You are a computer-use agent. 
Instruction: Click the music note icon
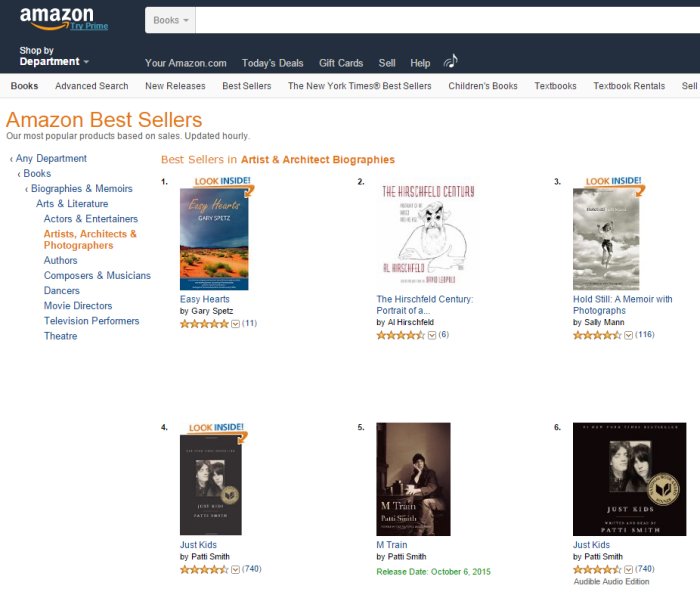coord(450,61)
